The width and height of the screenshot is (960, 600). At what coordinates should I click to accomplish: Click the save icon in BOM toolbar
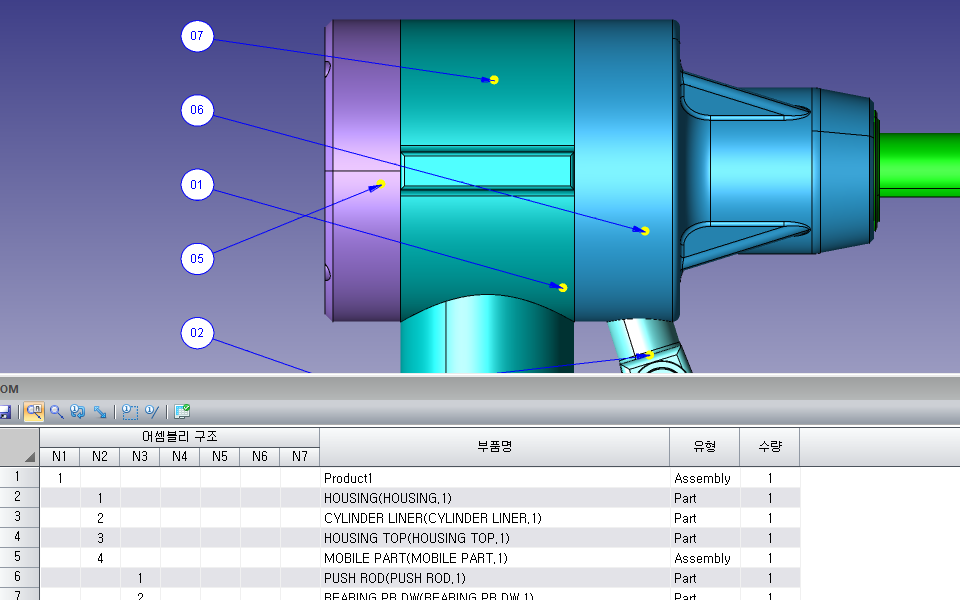(x=5, y=411)
